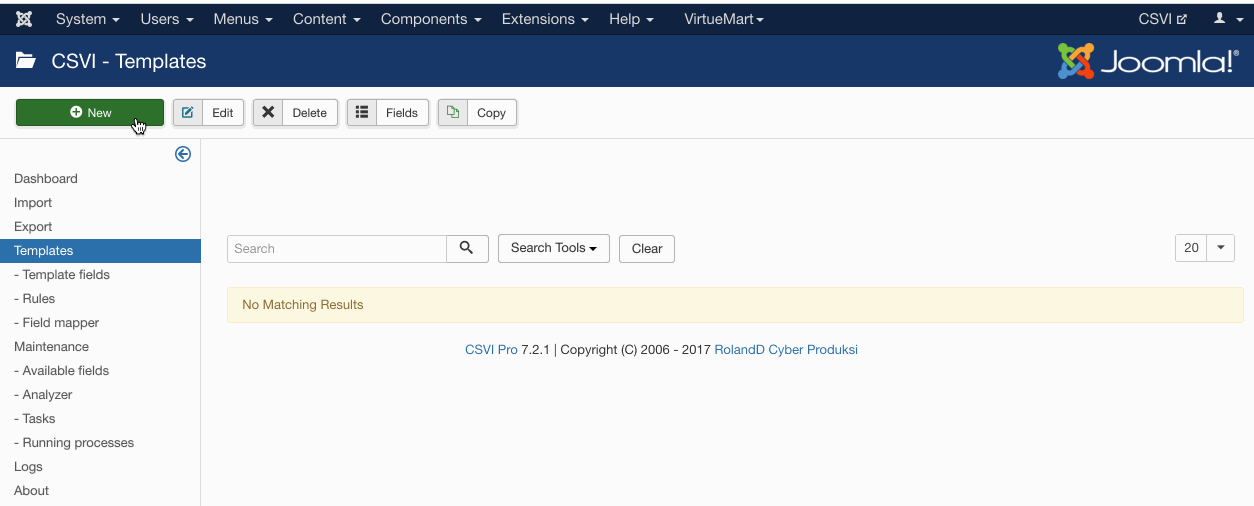Click the folder icon beside CSVI - Templates
The height and width of the screenshot is (506, 1254).
(x=26, y=61)
